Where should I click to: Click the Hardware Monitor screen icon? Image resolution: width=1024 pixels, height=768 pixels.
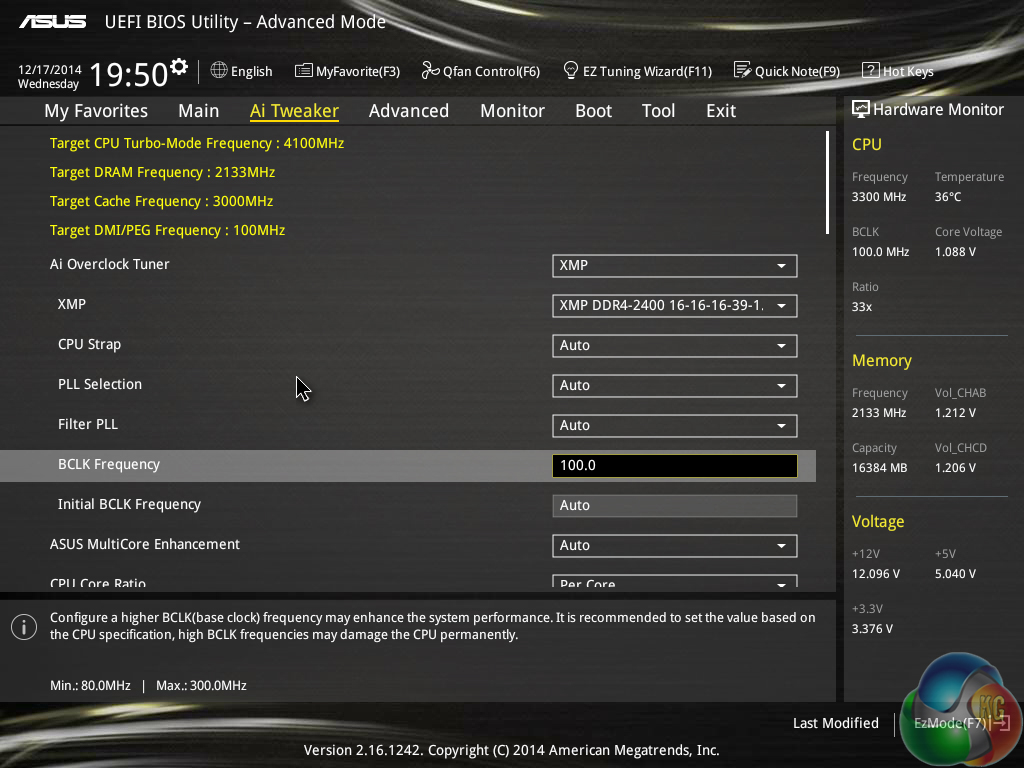pos(861,109)
